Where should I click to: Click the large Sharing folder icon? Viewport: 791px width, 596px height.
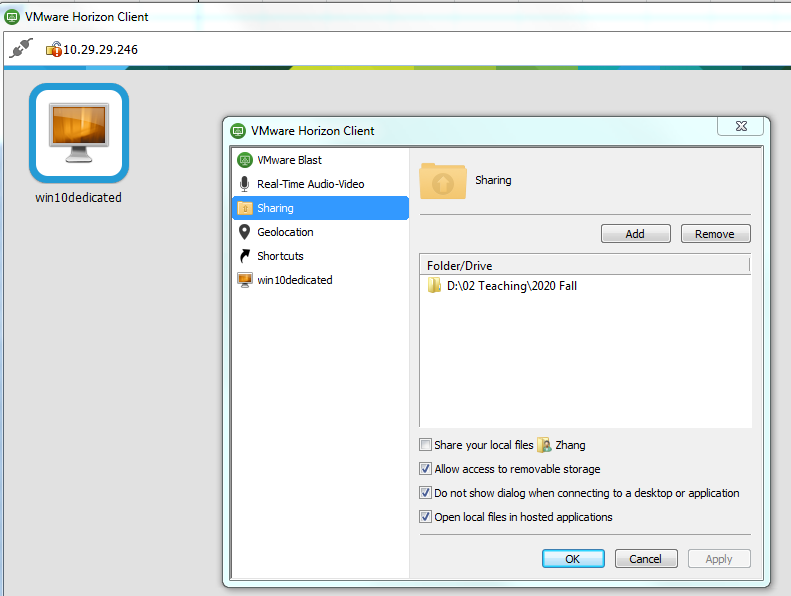(x=442, y=181)
